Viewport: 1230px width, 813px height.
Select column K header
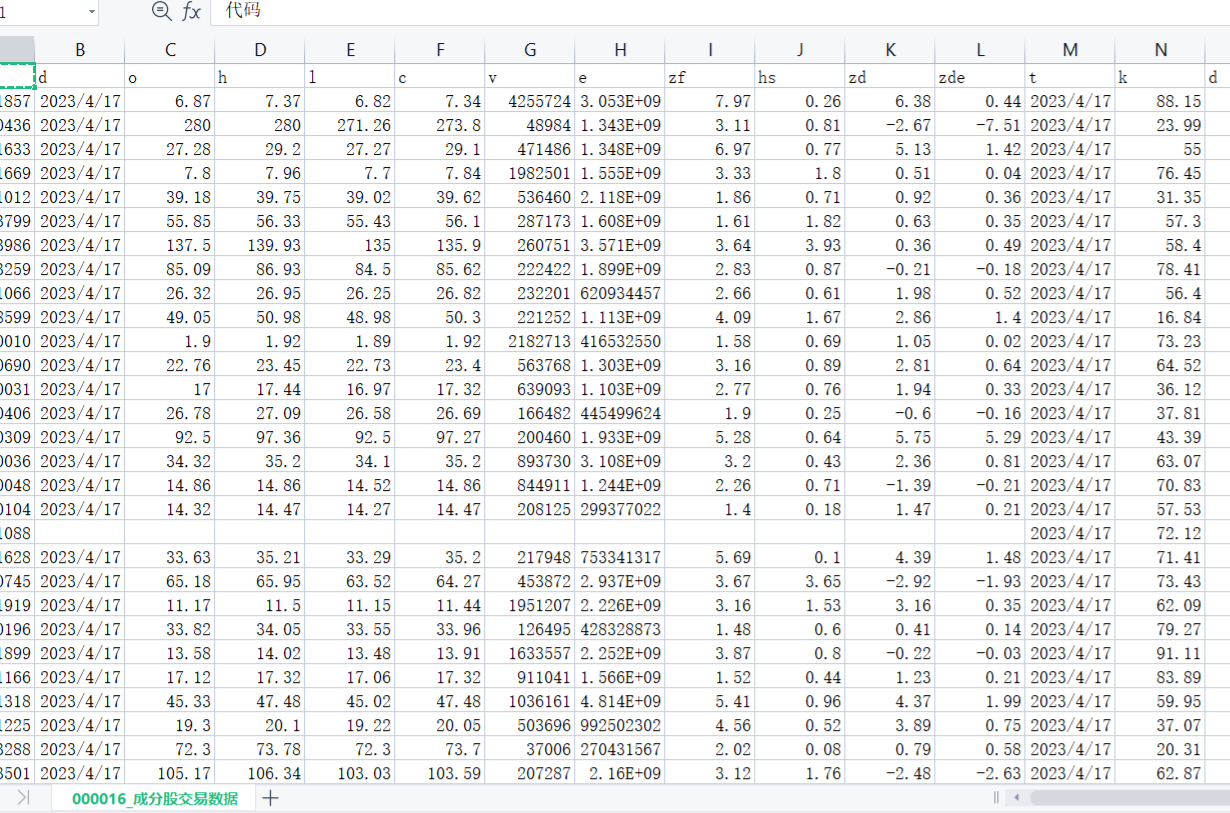pos(890,50)
